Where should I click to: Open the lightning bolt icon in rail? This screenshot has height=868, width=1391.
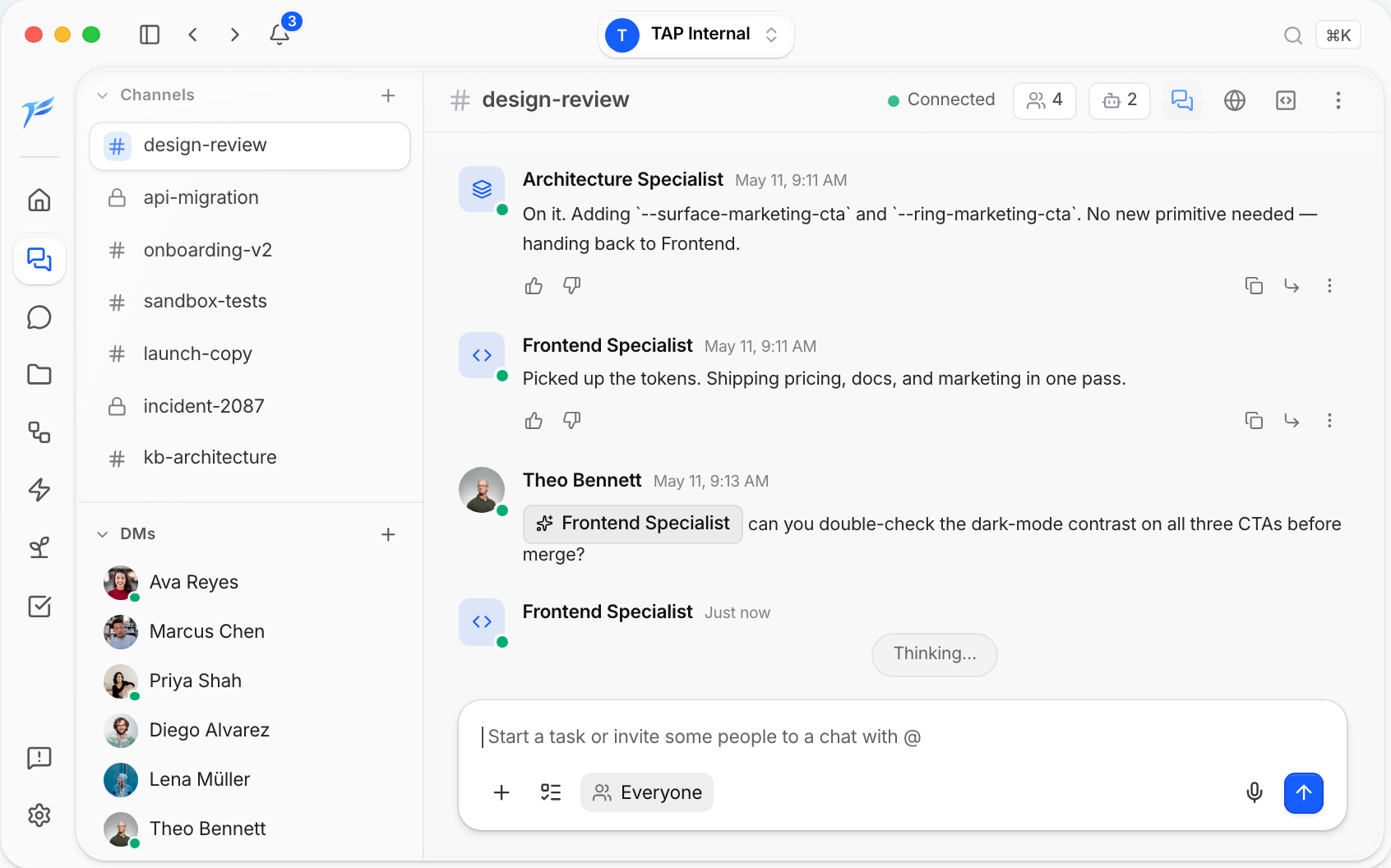(39, 490)
